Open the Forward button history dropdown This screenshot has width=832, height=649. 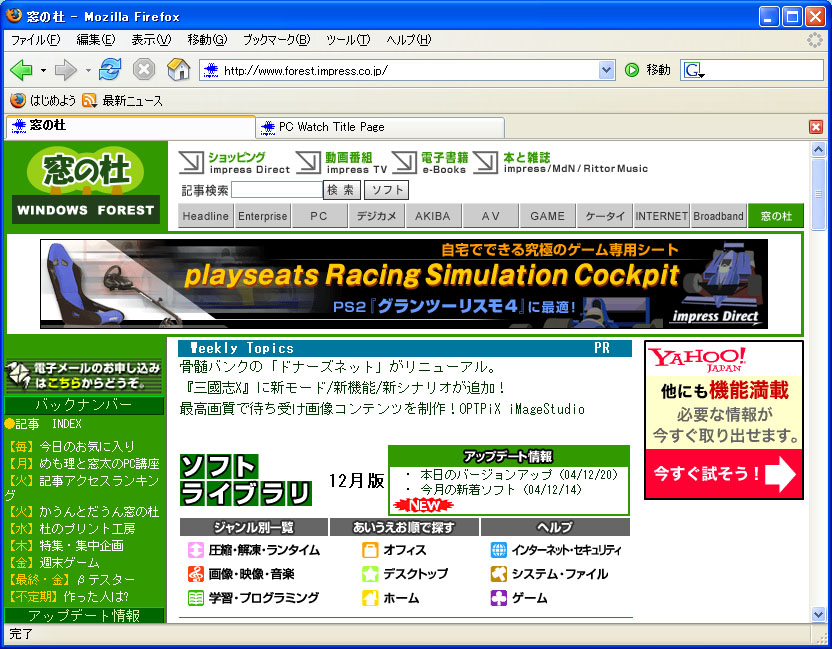pos(88,71)
